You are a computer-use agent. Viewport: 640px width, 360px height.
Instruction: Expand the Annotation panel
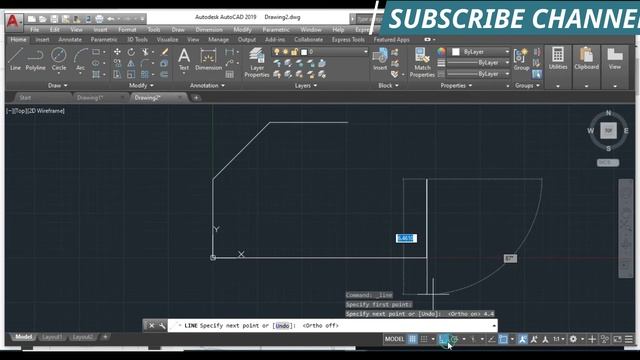[207, 85]
